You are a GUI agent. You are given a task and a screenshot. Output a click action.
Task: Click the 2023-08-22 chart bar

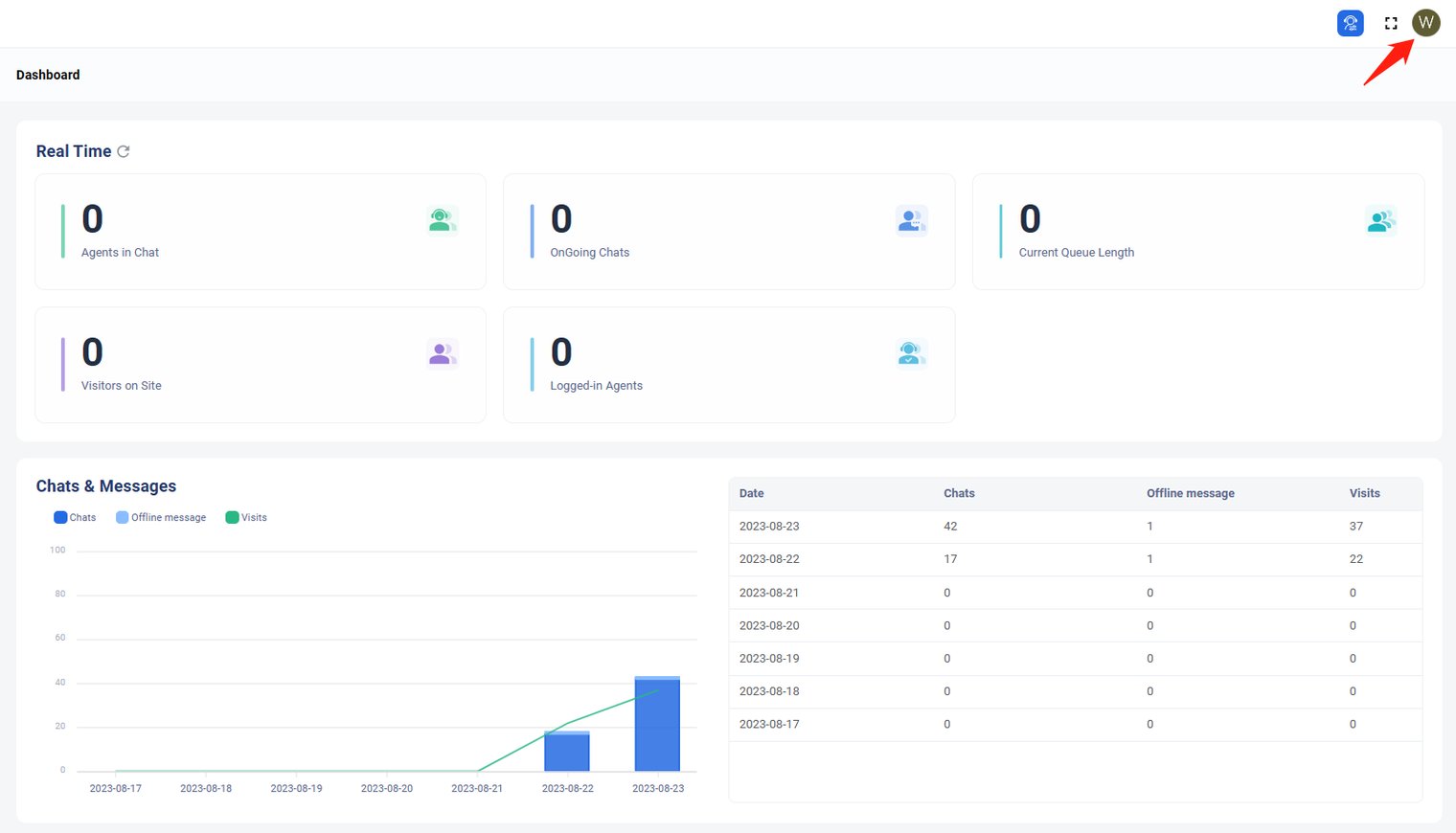tap(567, 754)
